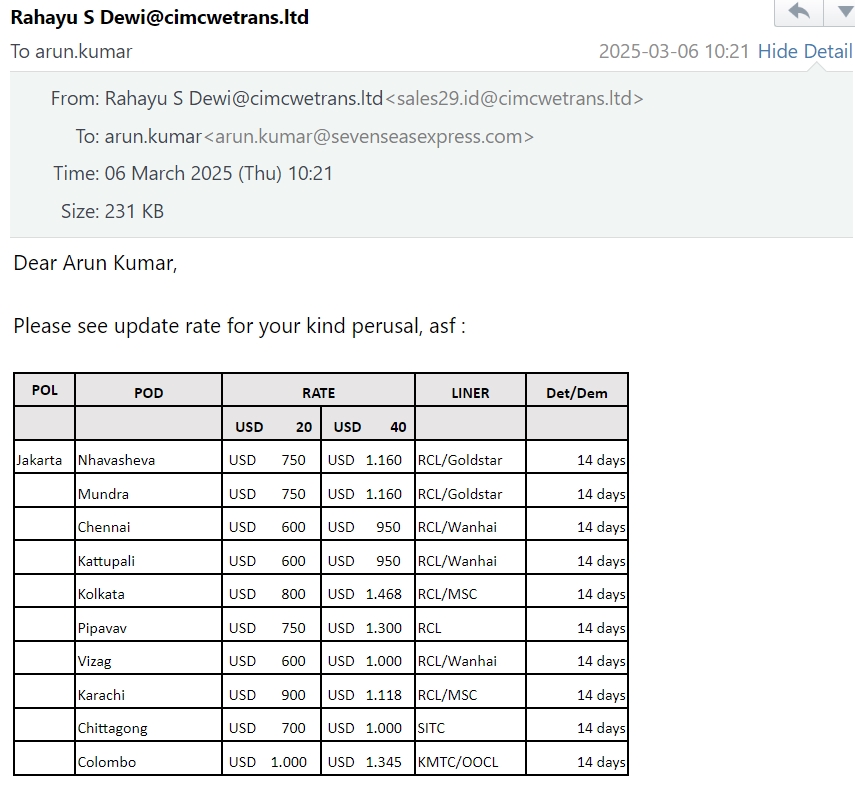Select the LINER column header cell
The width and height of the screenshot is (855, 799).
[x=470, y=392]
